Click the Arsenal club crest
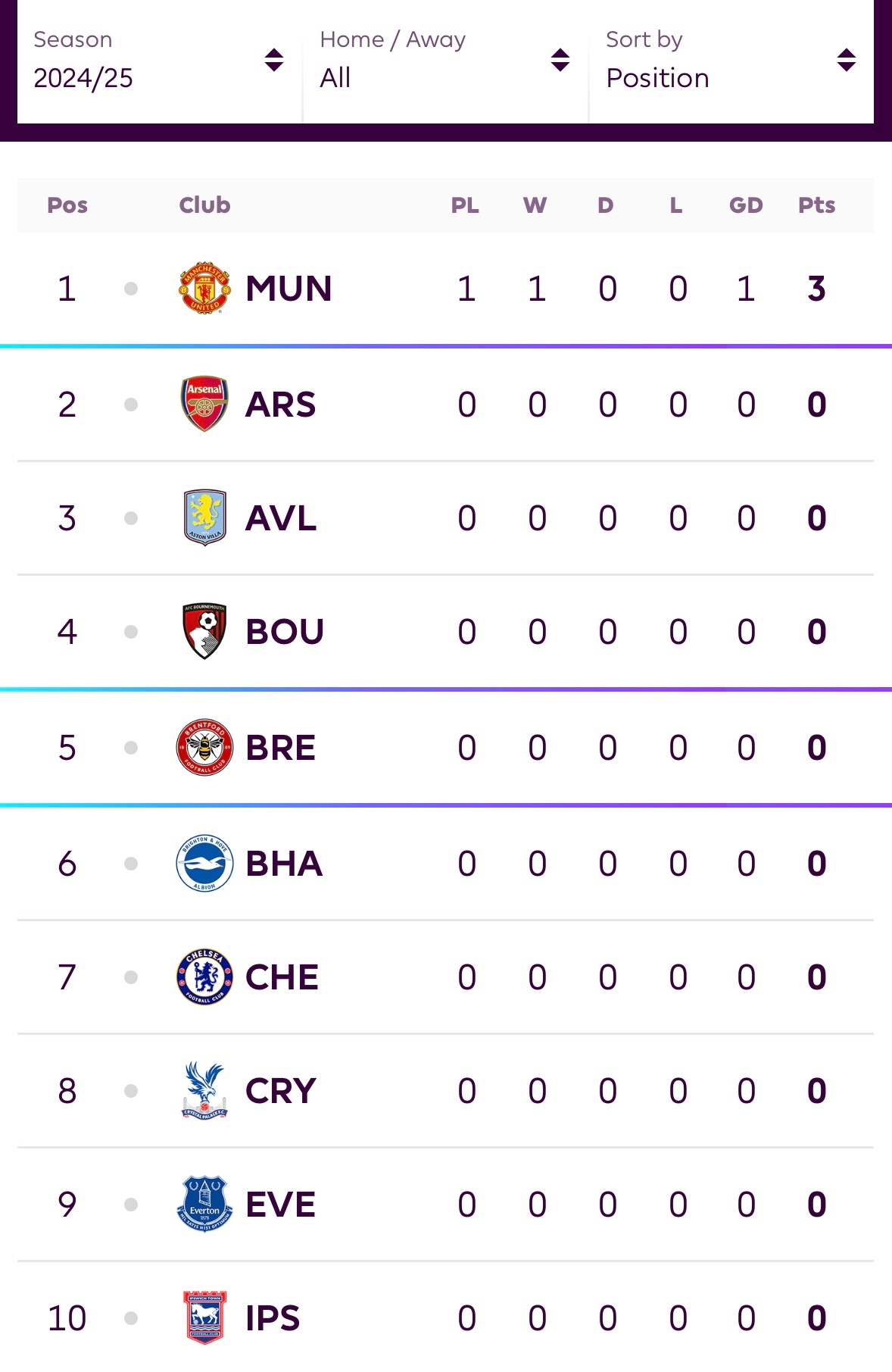 pos(204,404)
